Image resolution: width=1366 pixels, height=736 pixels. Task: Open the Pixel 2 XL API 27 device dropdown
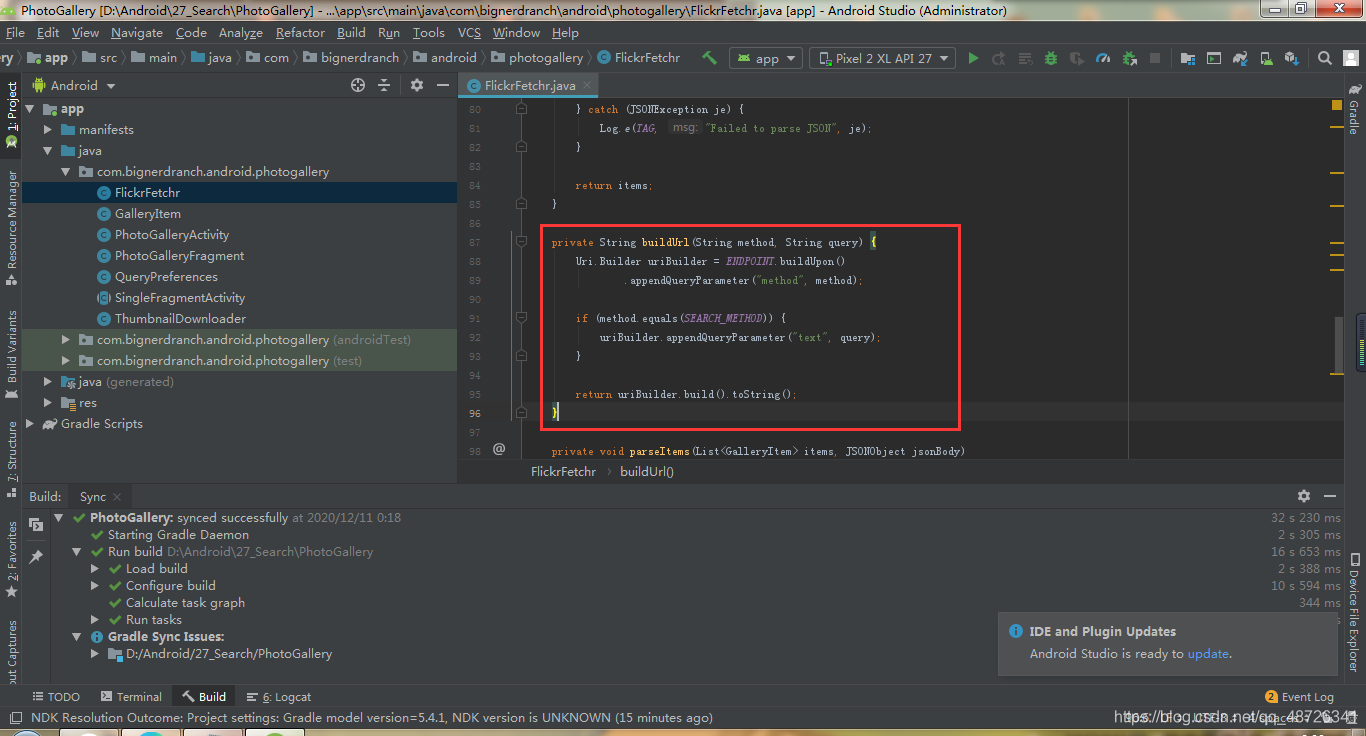(x=882, y=58)
